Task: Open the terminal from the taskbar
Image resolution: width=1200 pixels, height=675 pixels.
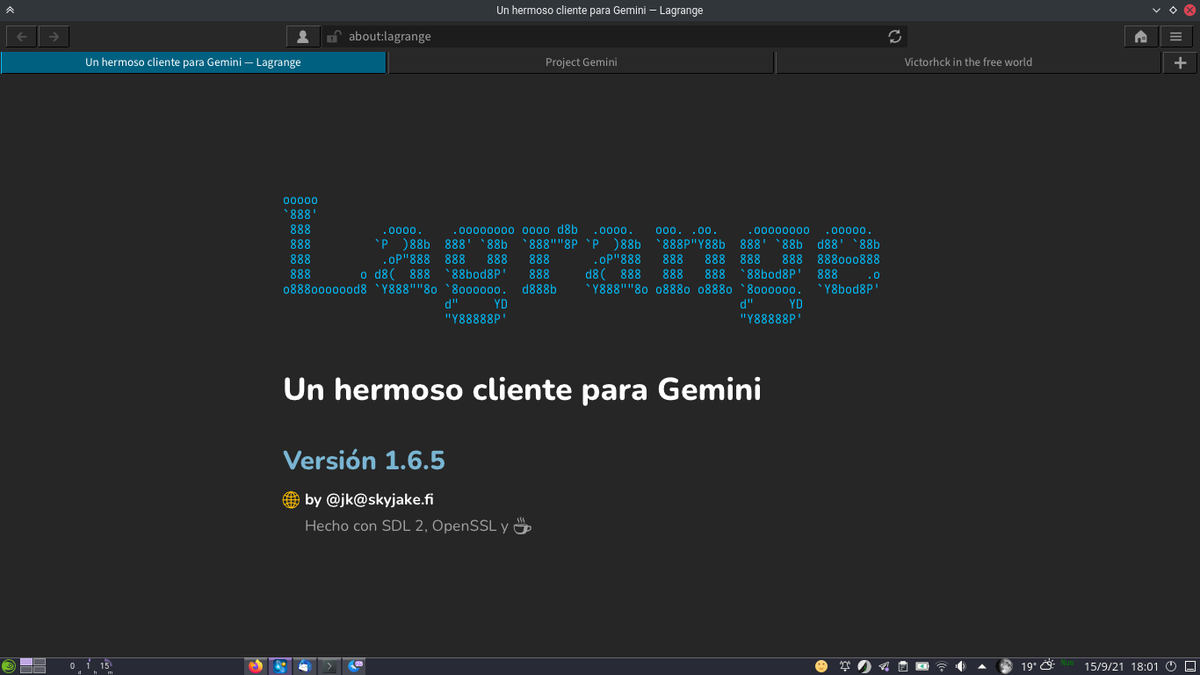Action: click(x=329, y=665)
